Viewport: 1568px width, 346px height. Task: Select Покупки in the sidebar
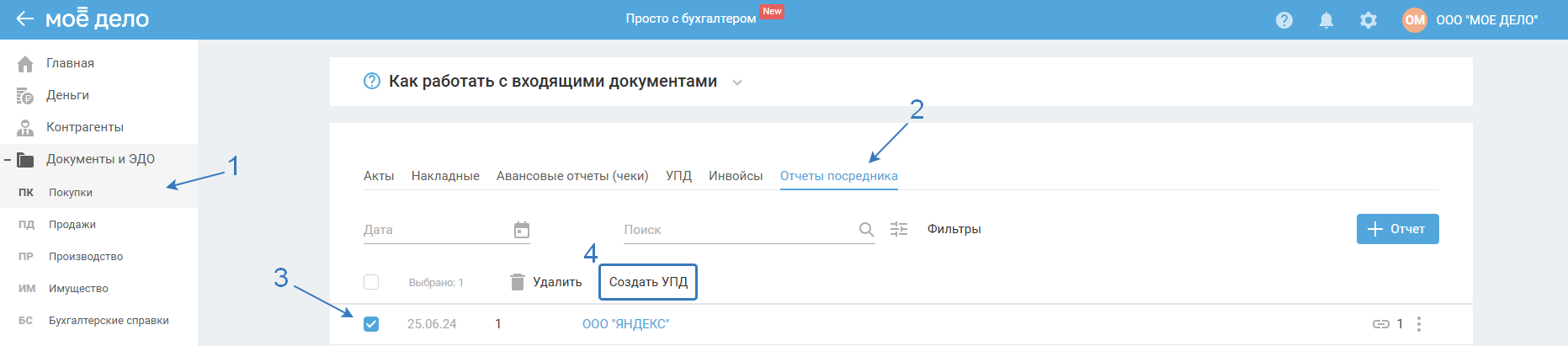coord(71,193)
